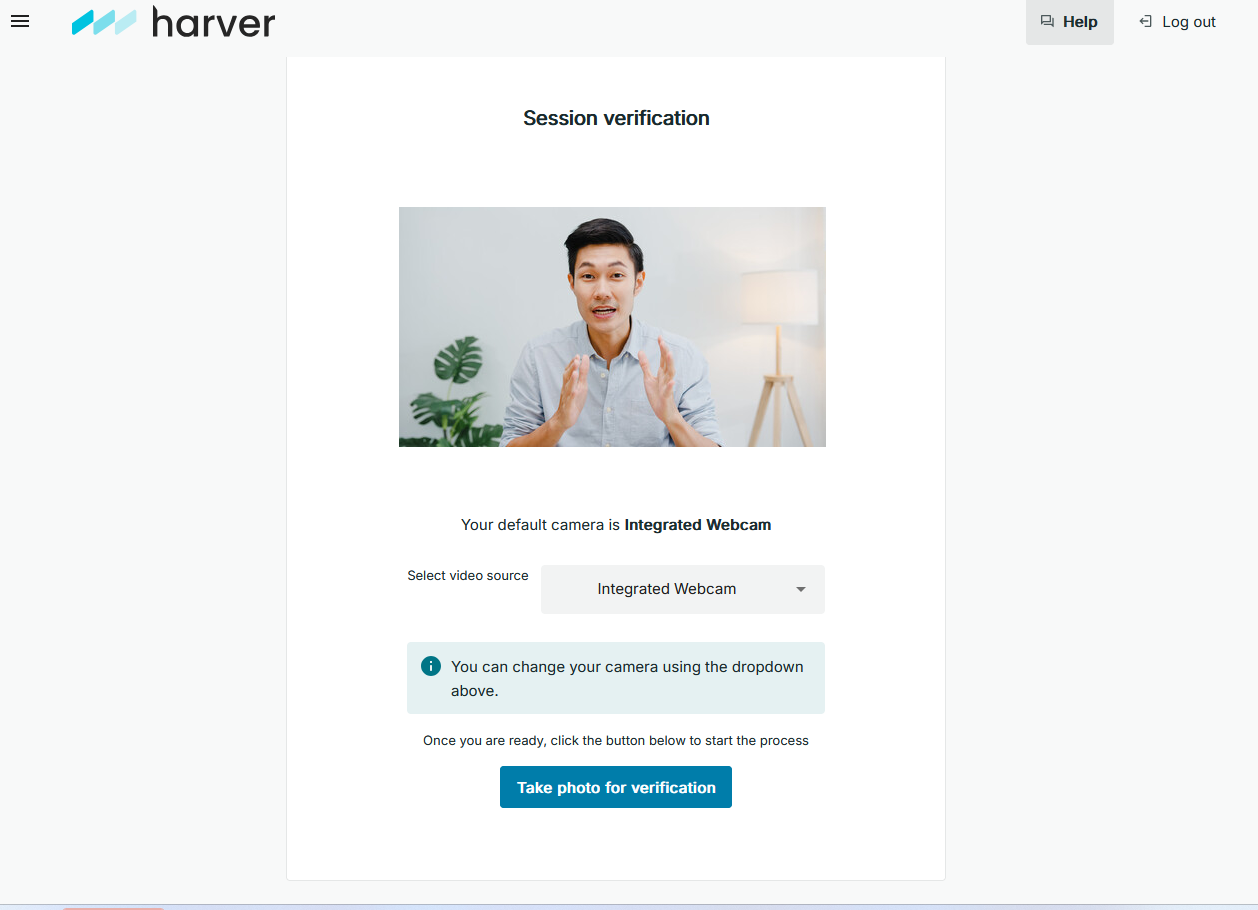The height and width of the screenshot is (910, 1258).
Task: Click the chat bubble icon beside Help
Action: (x=1047, y=21)
